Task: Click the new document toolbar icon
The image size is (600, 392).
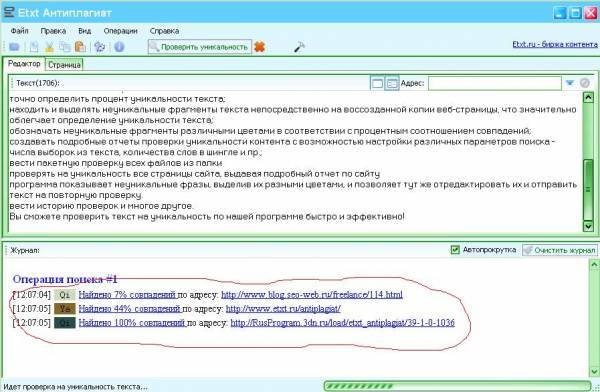Action: tap(34, 47)
